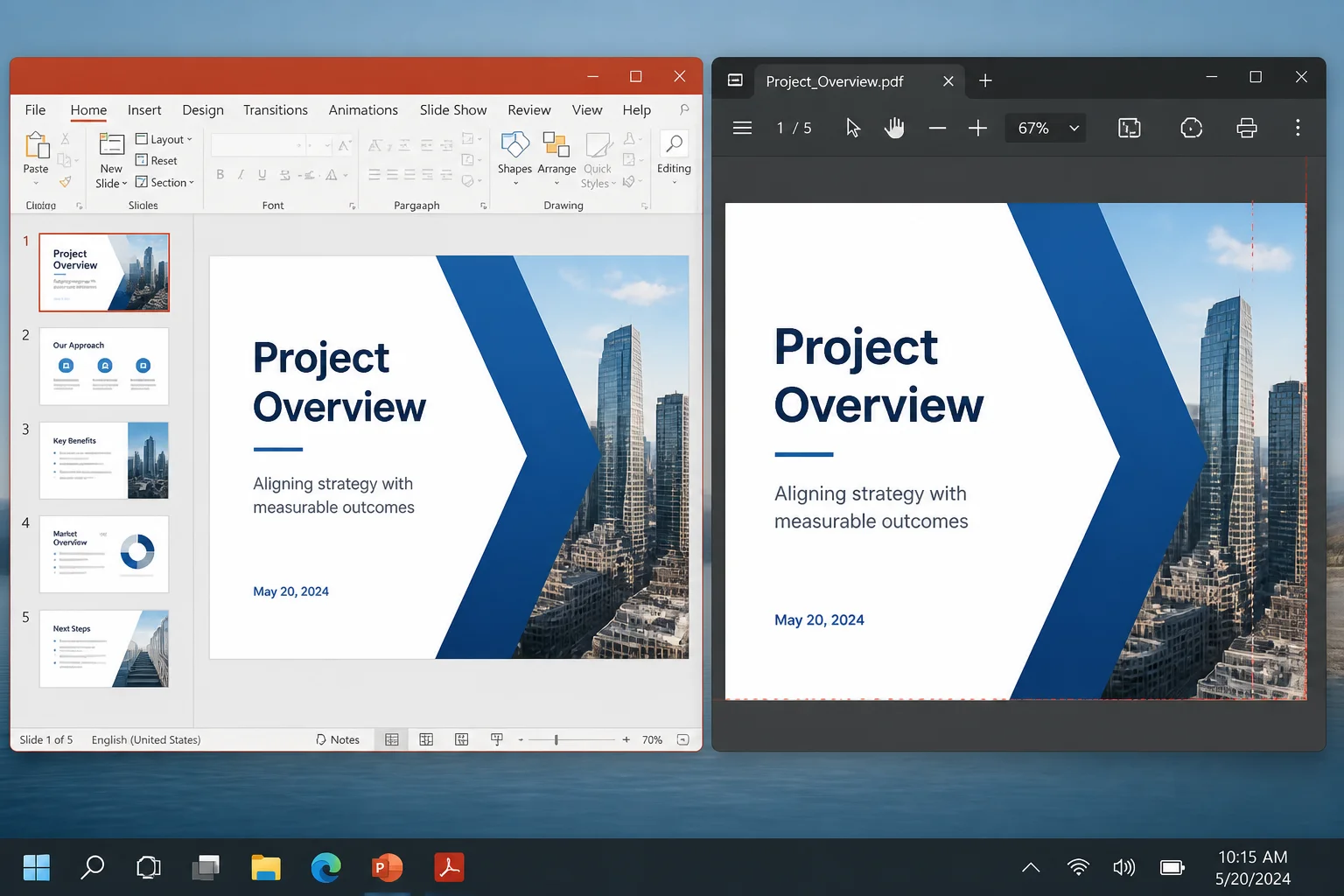This screenshot has height=896, width=1344.
Task: Open the 67% zoom level dropdown
Action: pyautogui.click(x=1046, y=128)
